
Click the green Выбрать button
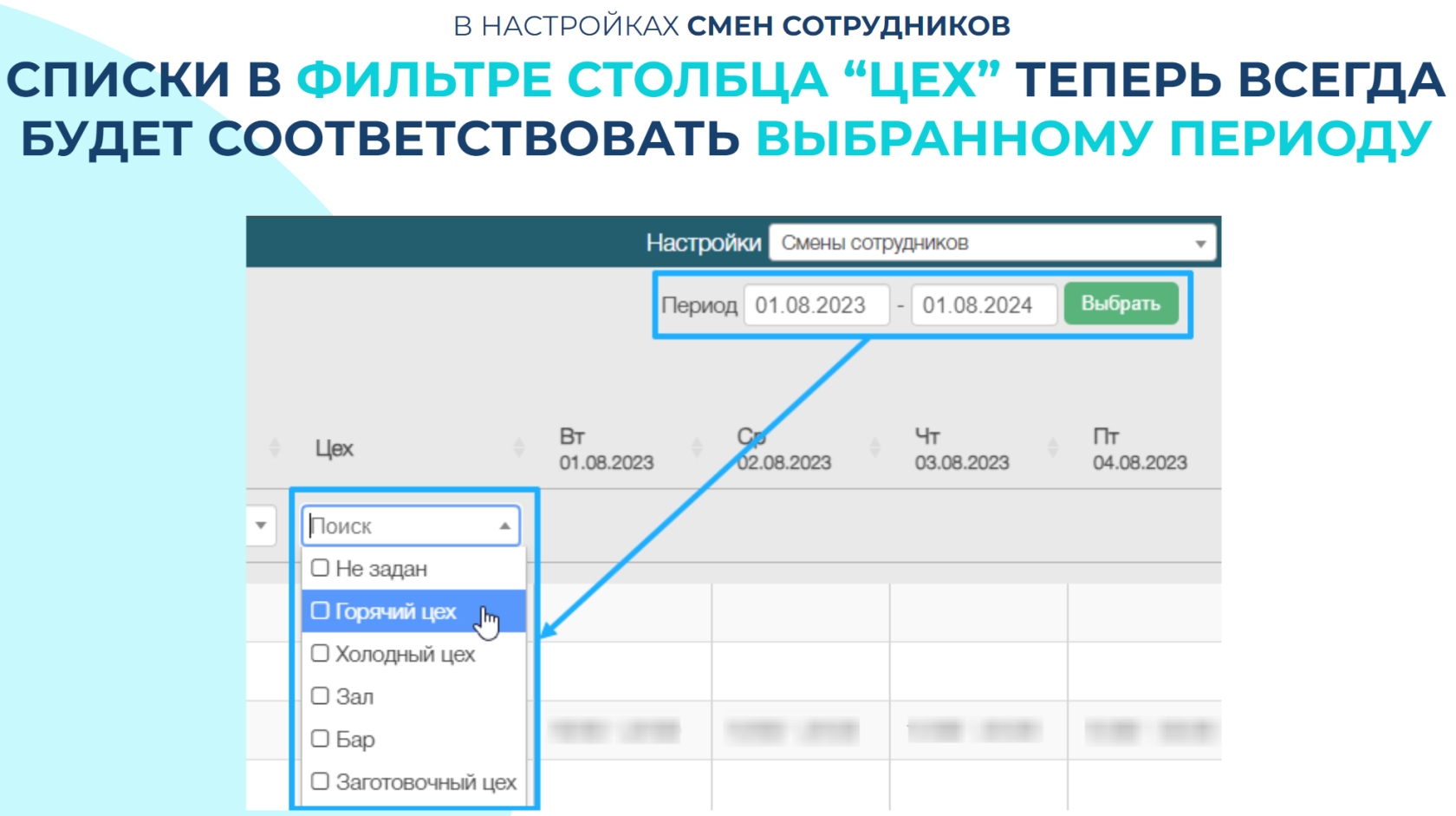(x=1121, y=304)
